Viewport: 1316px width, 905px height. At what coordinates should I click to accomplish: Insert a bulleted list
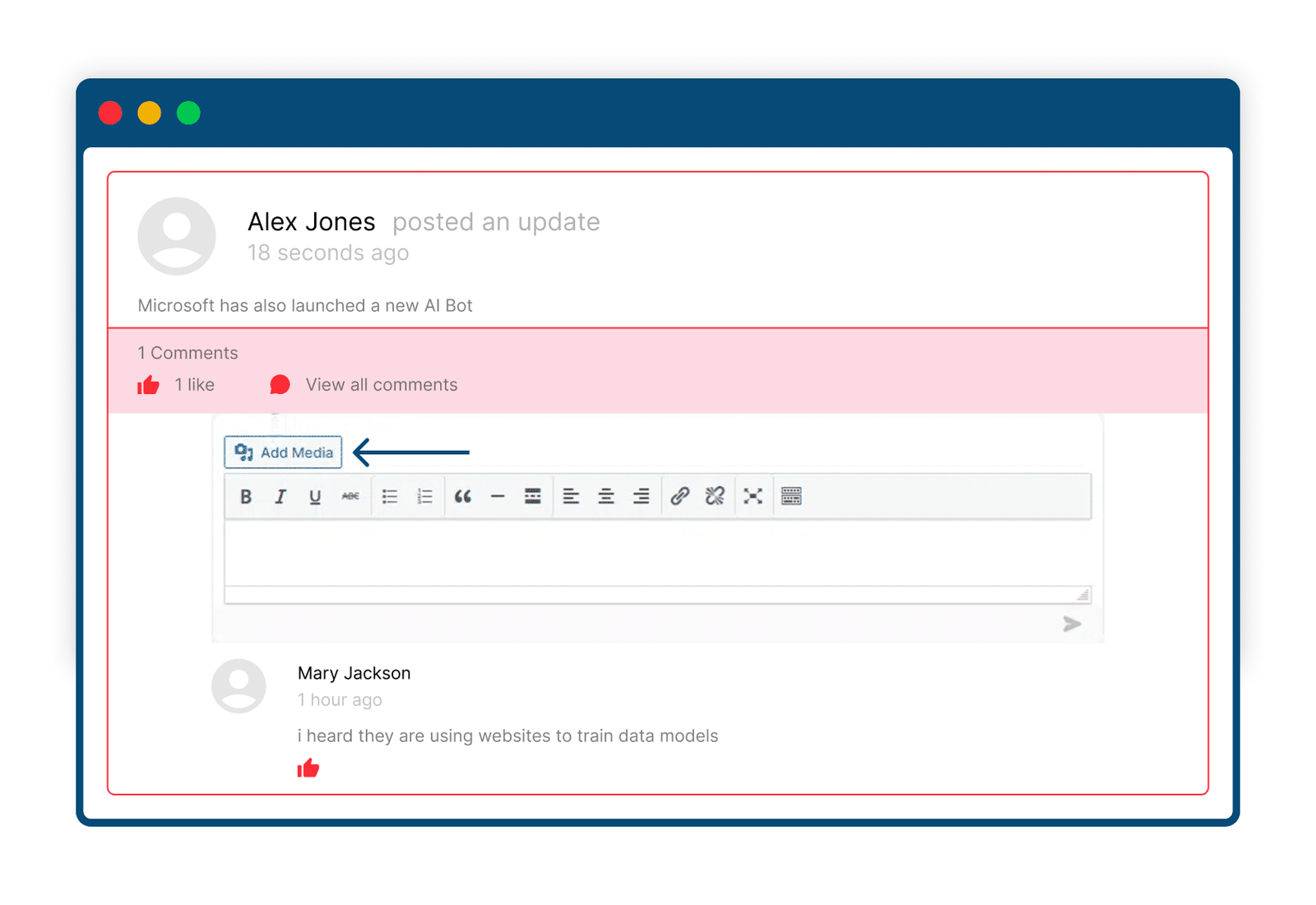pyautogui.click(x=390, y=496)
